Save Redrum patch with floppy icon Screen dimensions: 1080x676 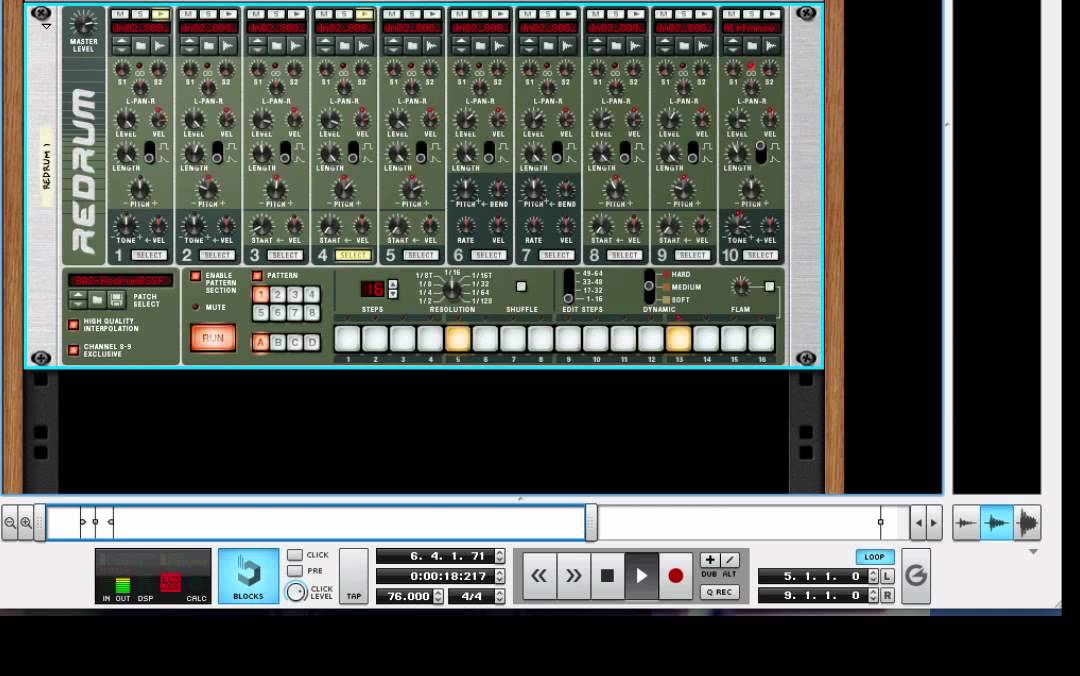pyautogui.click(x=116, y=300)
